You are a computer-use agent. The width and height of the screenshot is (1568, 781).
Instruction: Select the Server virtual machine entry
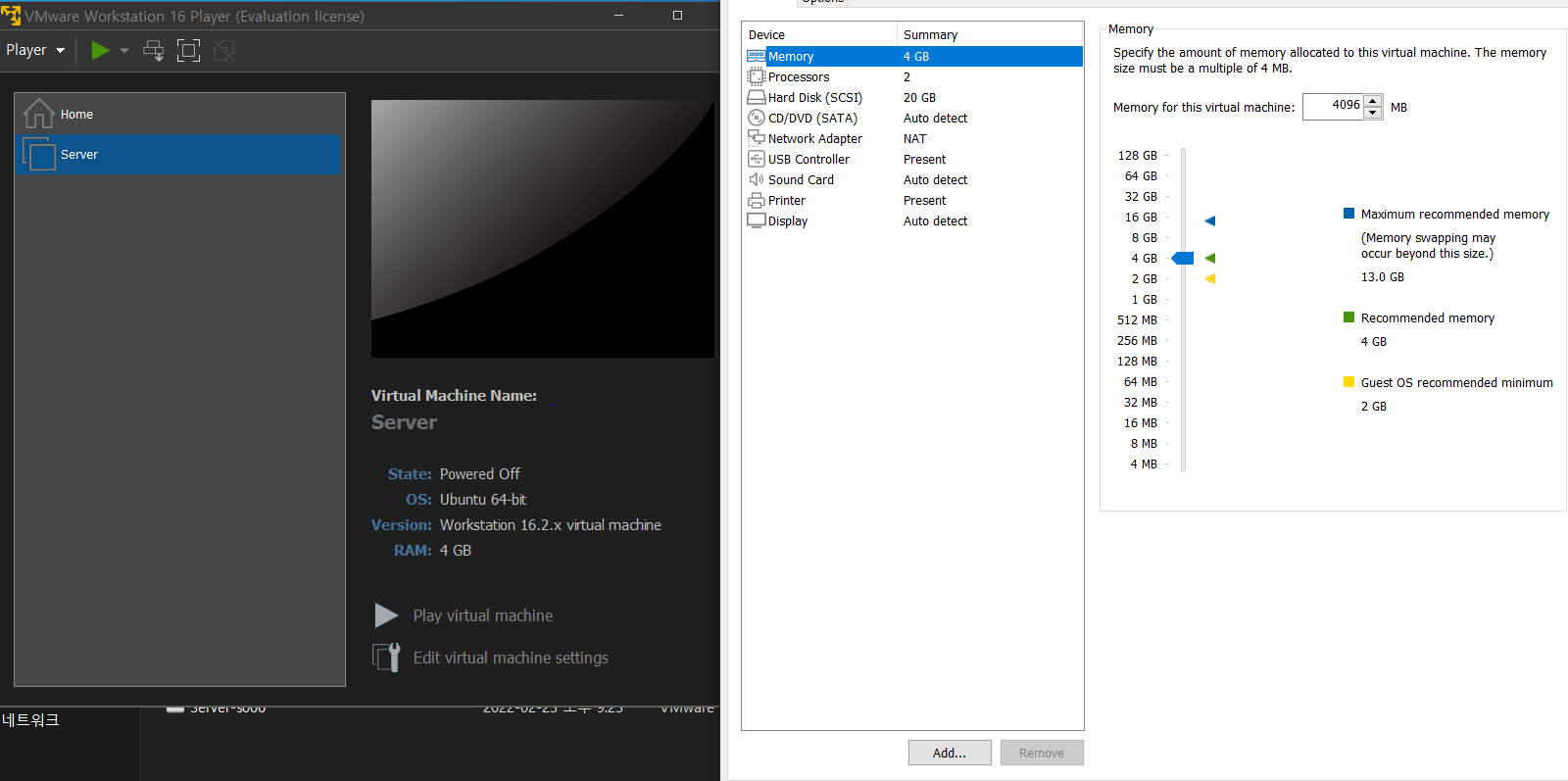(x=179, y=155)
